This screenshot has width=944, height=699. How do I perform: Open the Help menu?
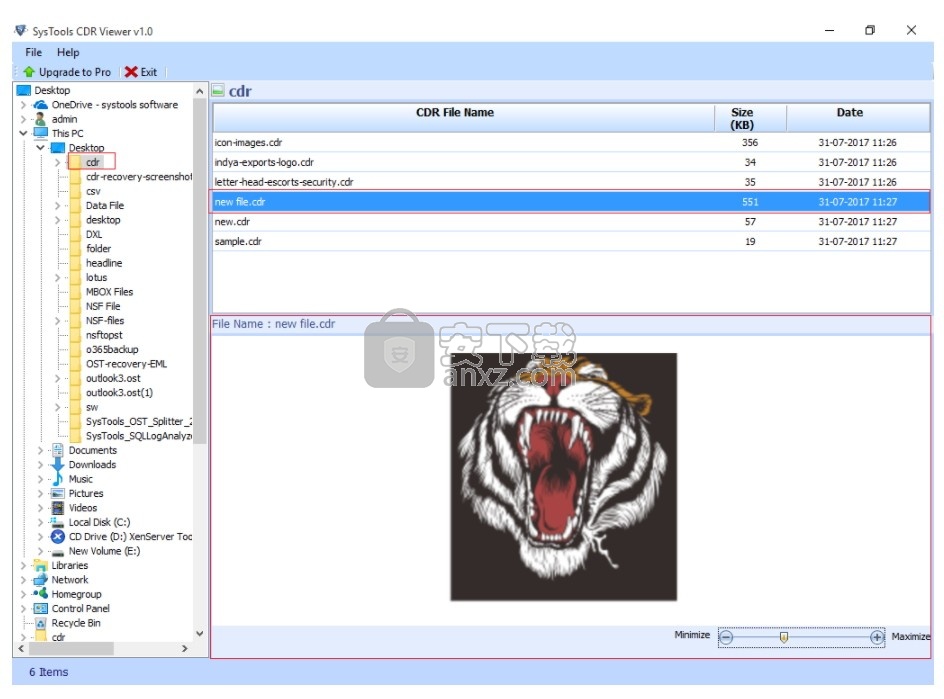tap(68, 52)
